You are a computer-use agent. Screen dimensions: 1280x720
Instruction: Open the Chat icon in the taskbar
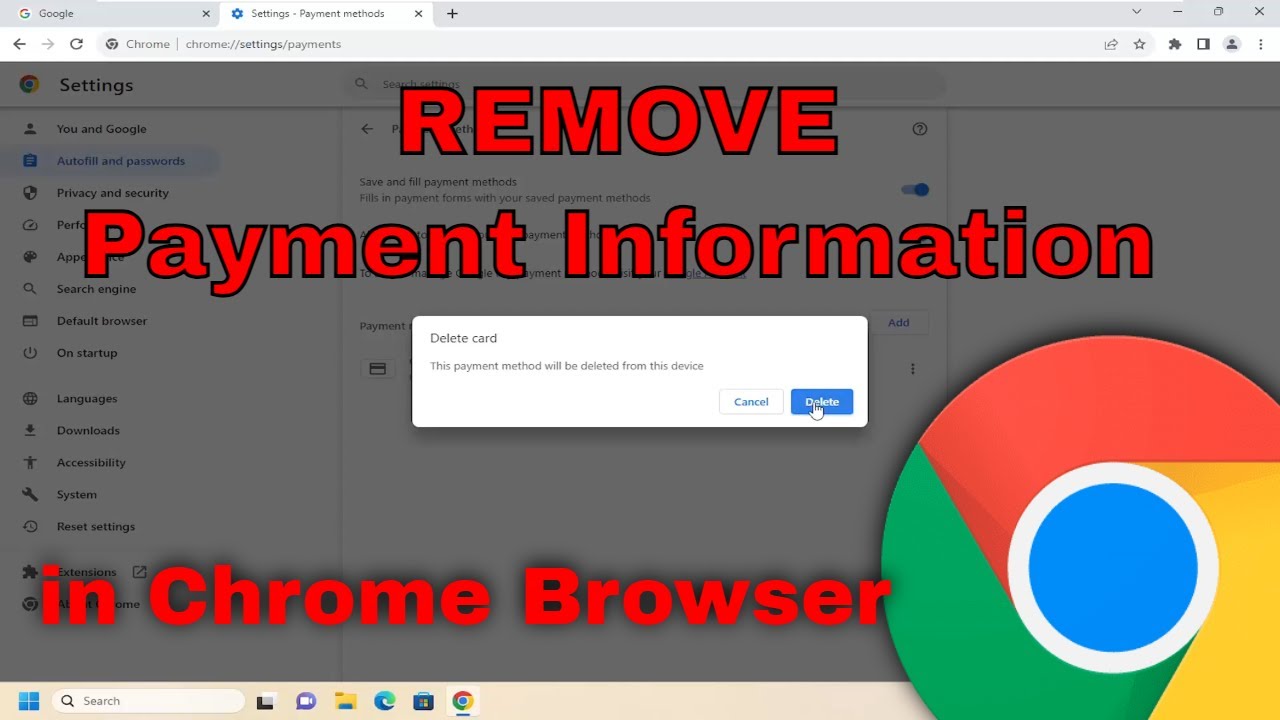tap(306, 701)
